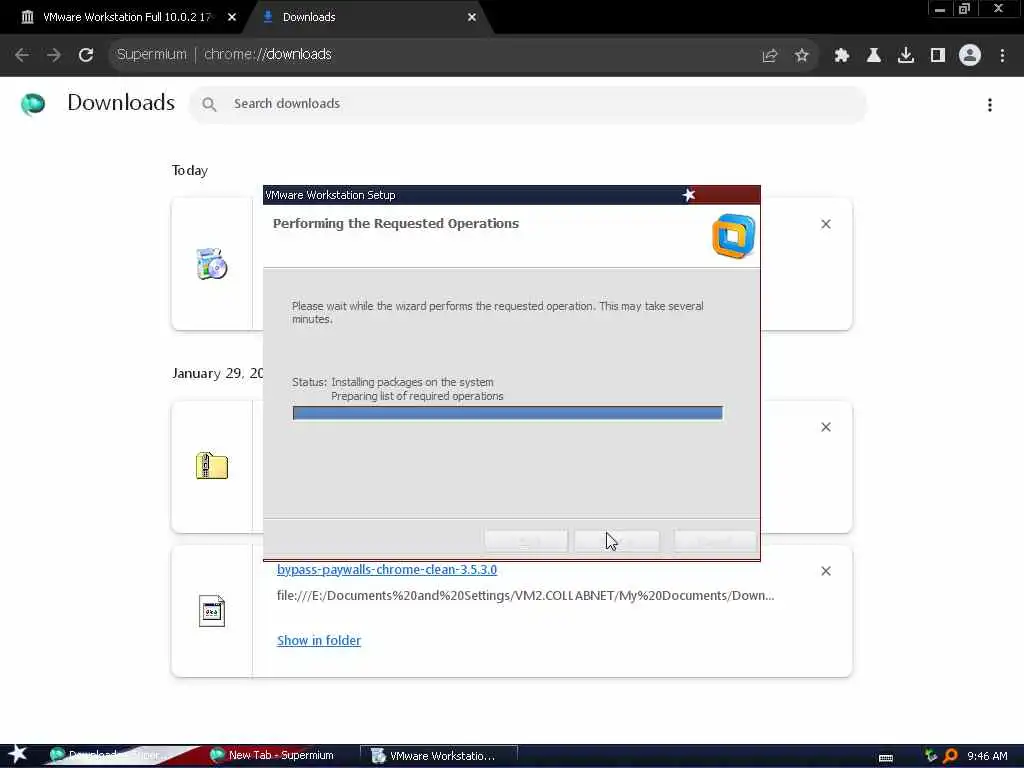Click the bypass-paywalls file:///E:/Documents path text
1024x768 pixels.
click(526, 596)
